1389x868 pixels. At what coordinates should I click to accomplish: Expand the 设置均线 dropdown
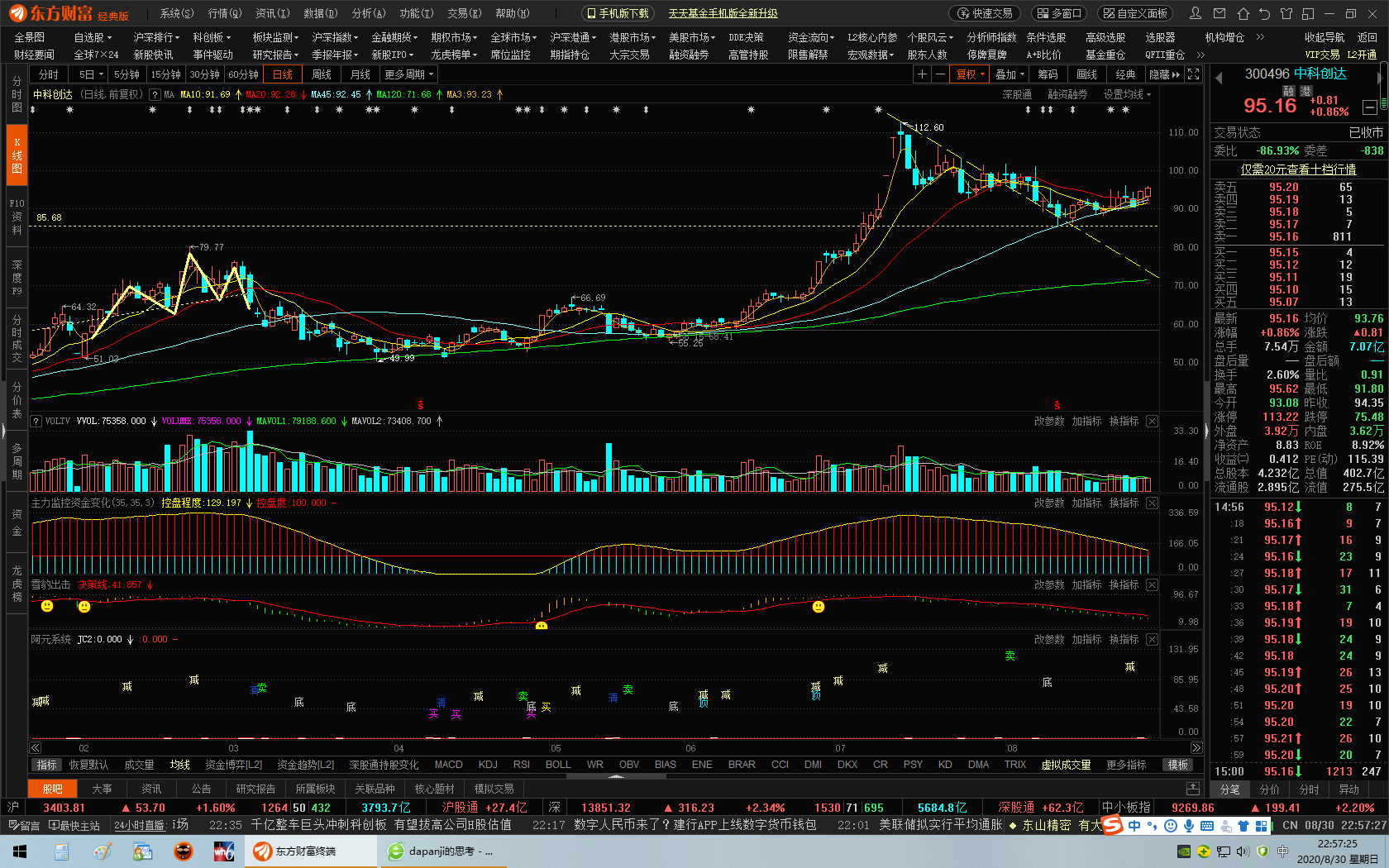(x=1126, y=94)
